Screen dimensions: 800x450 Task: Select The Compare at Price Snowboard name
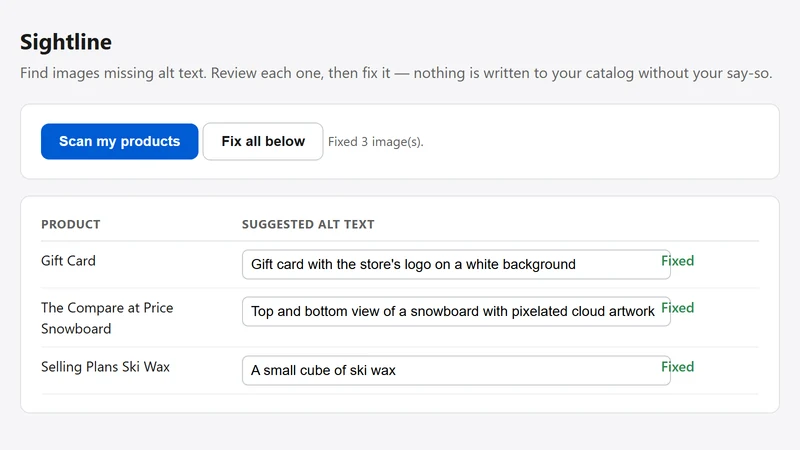coord(107,318)
